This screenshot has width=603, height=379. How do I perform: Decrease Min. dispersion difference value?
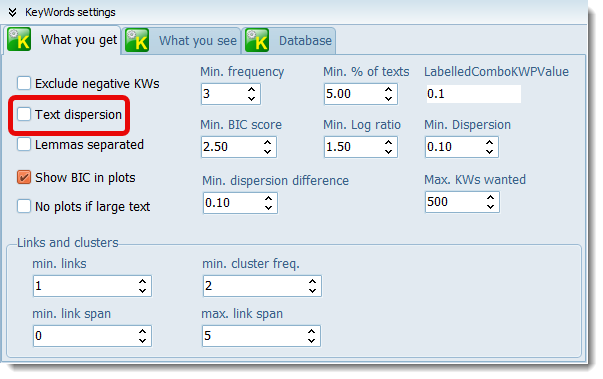click(x=268, y=208)
